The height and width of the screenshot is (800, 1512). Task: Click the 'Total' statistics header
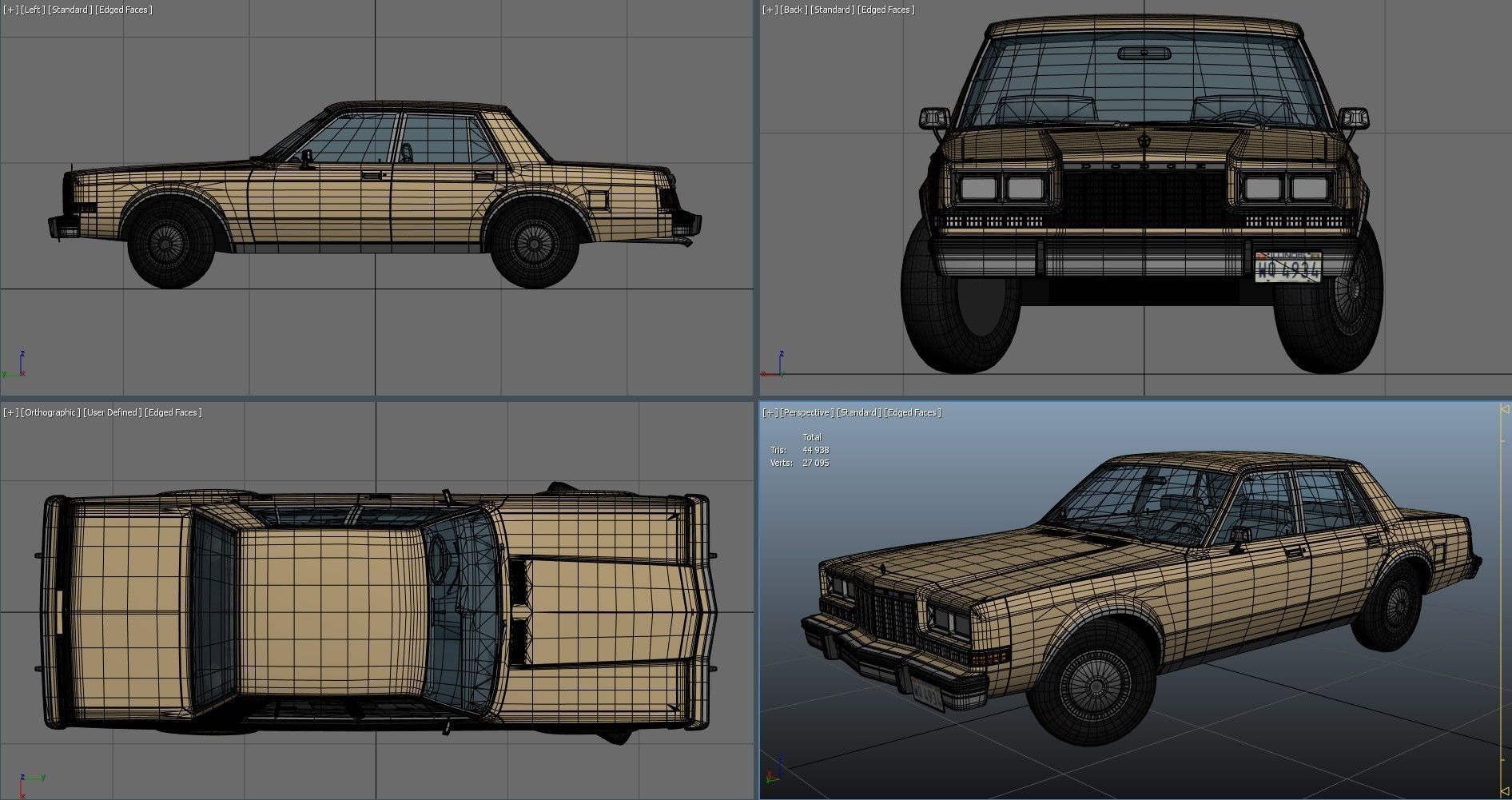812,437
